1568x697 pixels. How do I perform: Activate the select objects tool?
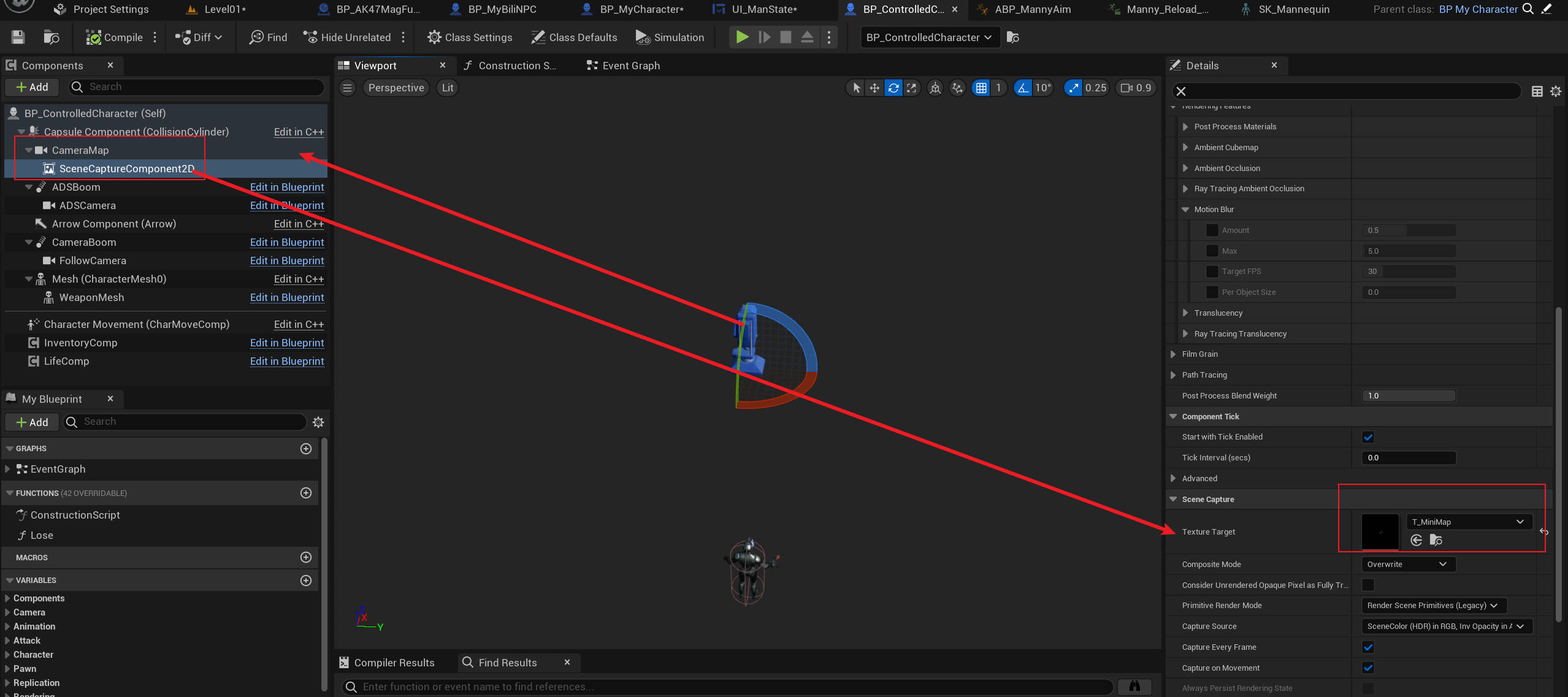(856, 88)
